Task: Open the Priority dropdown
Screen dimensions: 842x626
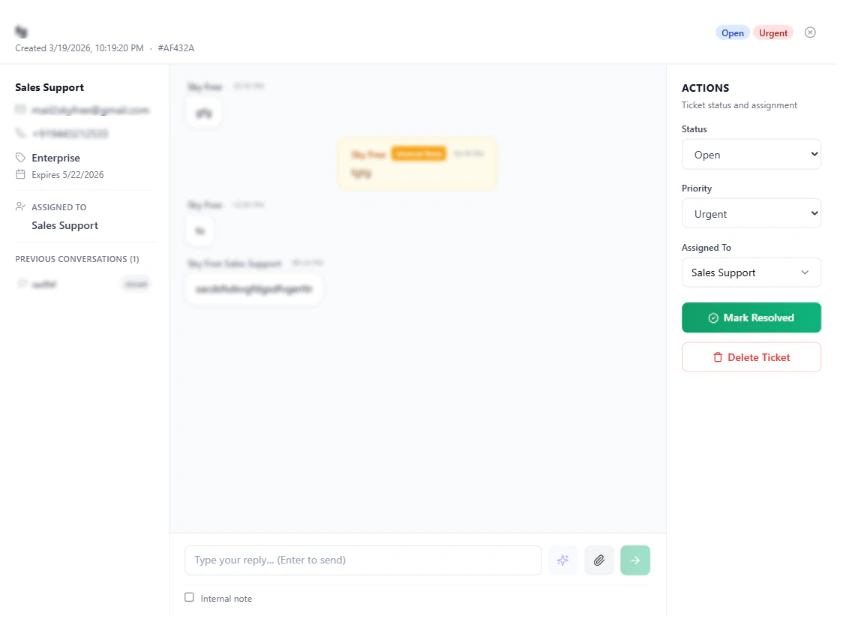Action: tap(751, 214)
